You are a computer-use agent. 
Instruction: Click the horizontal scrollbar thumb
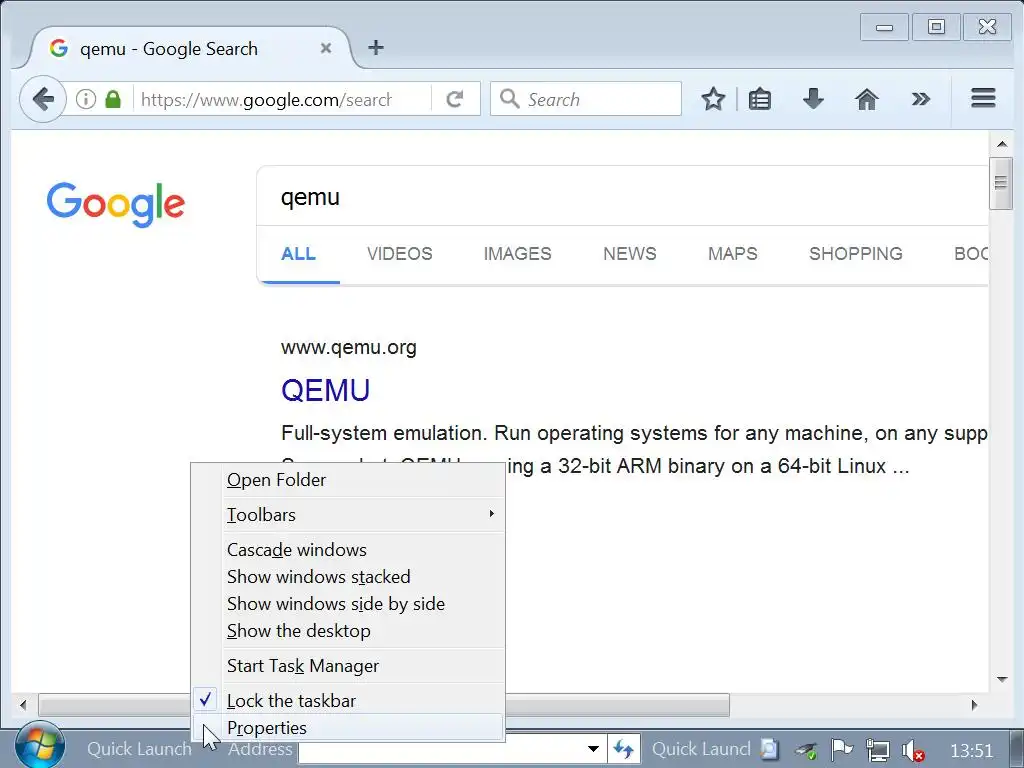(383, 705)
